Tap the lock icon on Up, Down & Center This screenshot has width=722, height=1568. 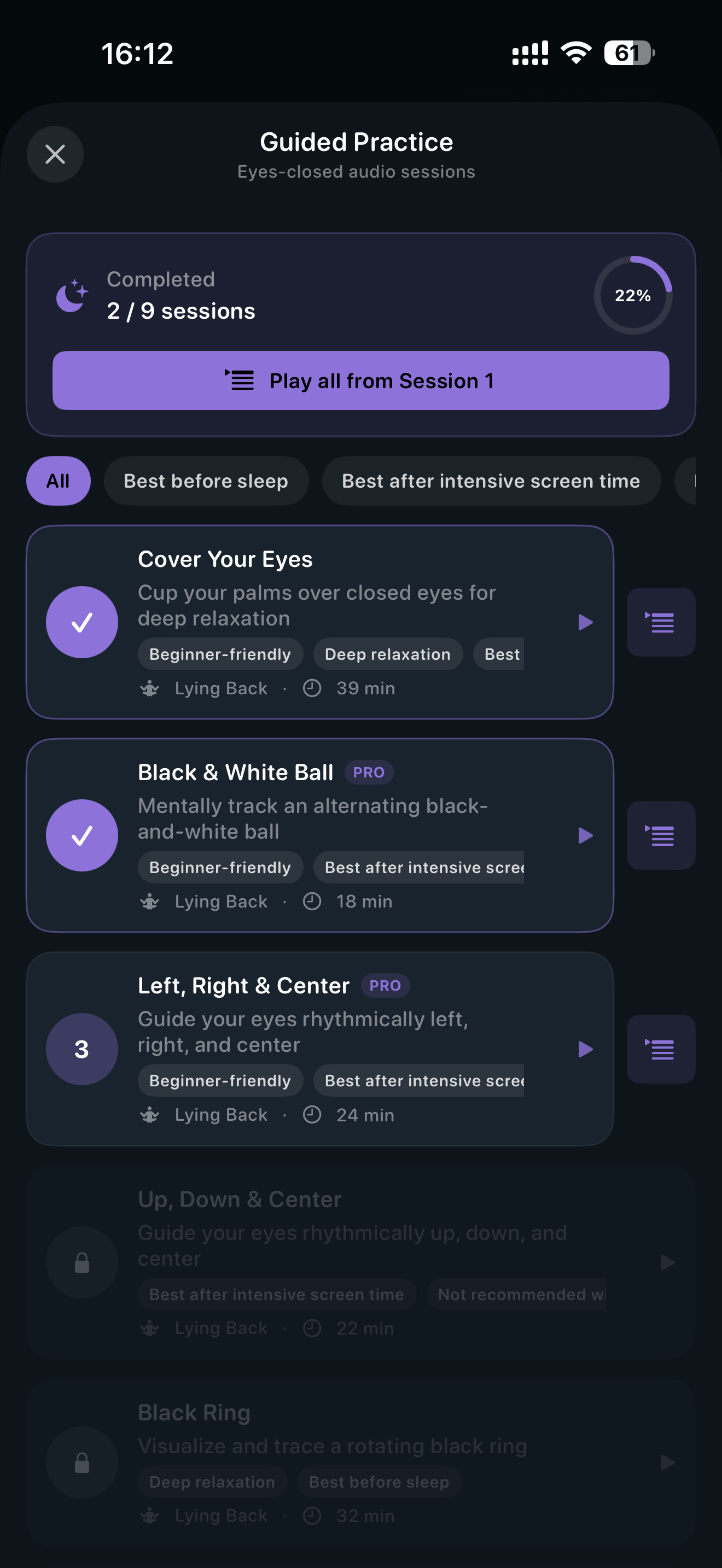click(x=81, y=1262)
